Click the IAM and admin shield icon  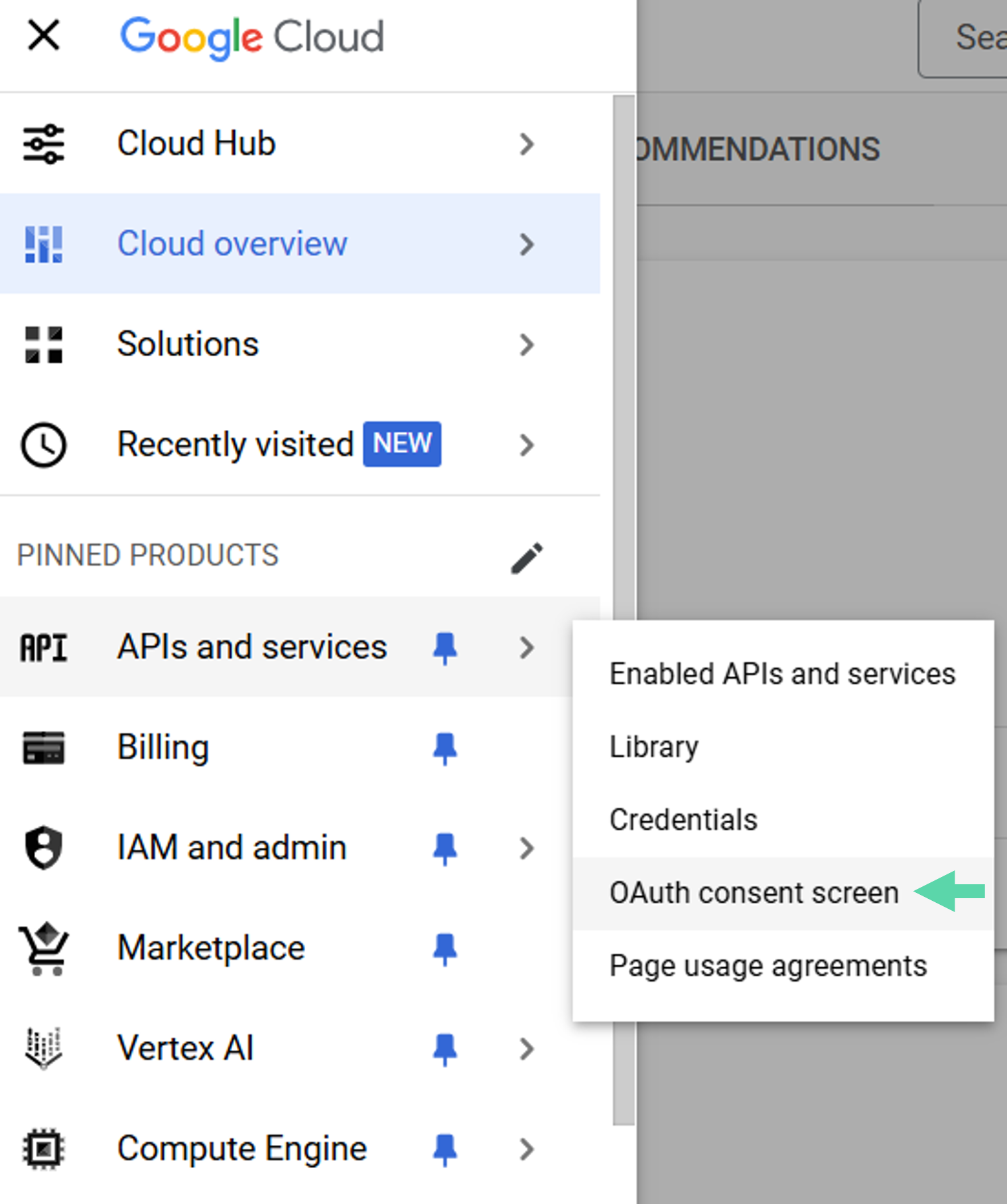point(44,848)
